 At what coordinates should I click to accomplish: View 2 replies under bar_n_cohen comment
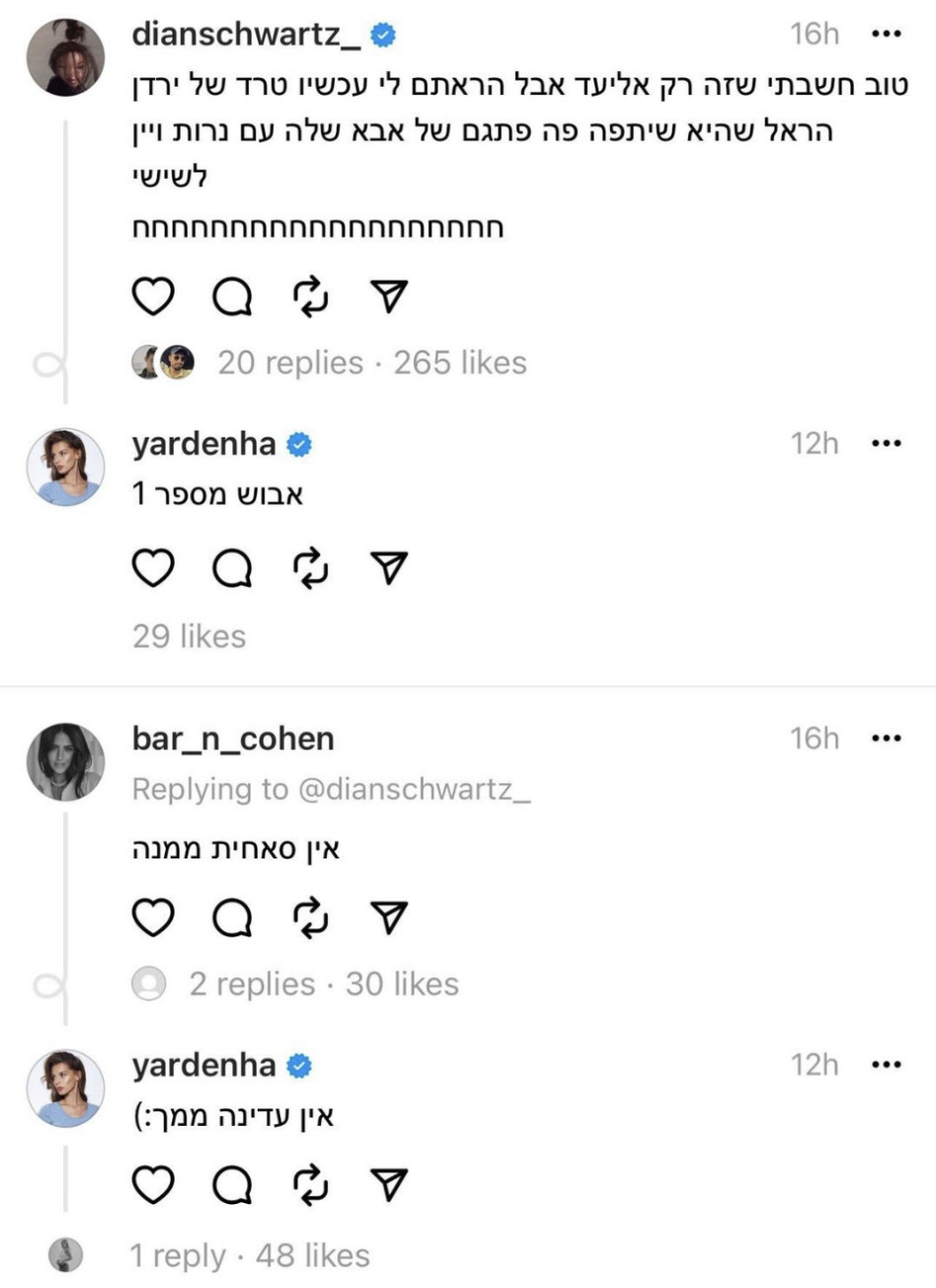[252, 985]
